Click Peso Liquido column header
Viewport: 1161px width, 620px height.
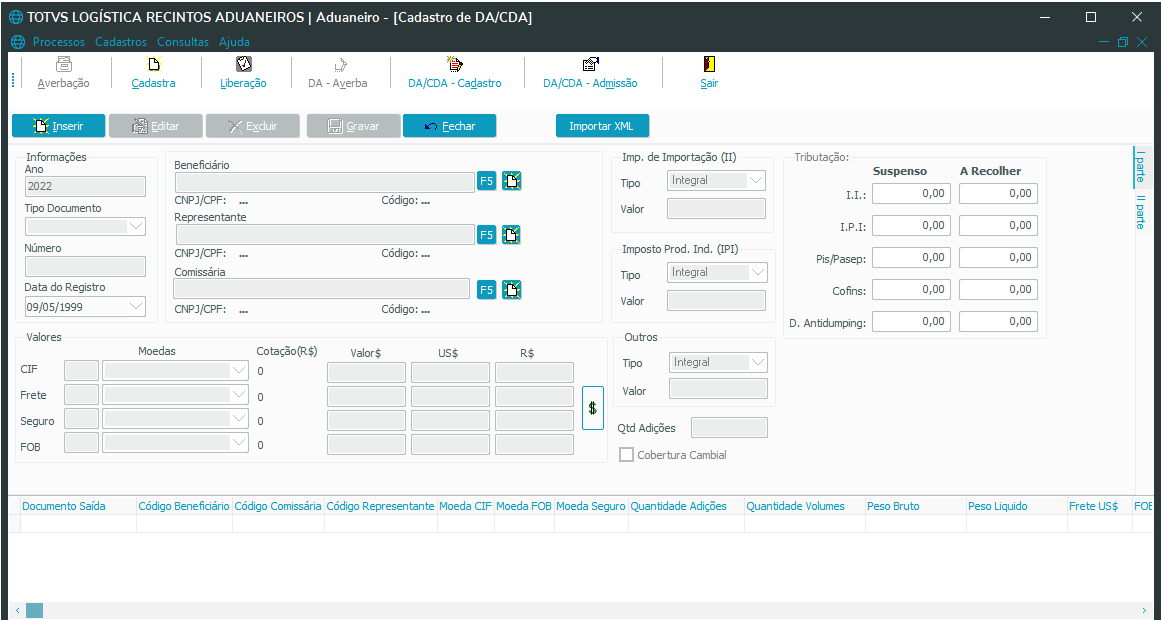pos(1017,506)
